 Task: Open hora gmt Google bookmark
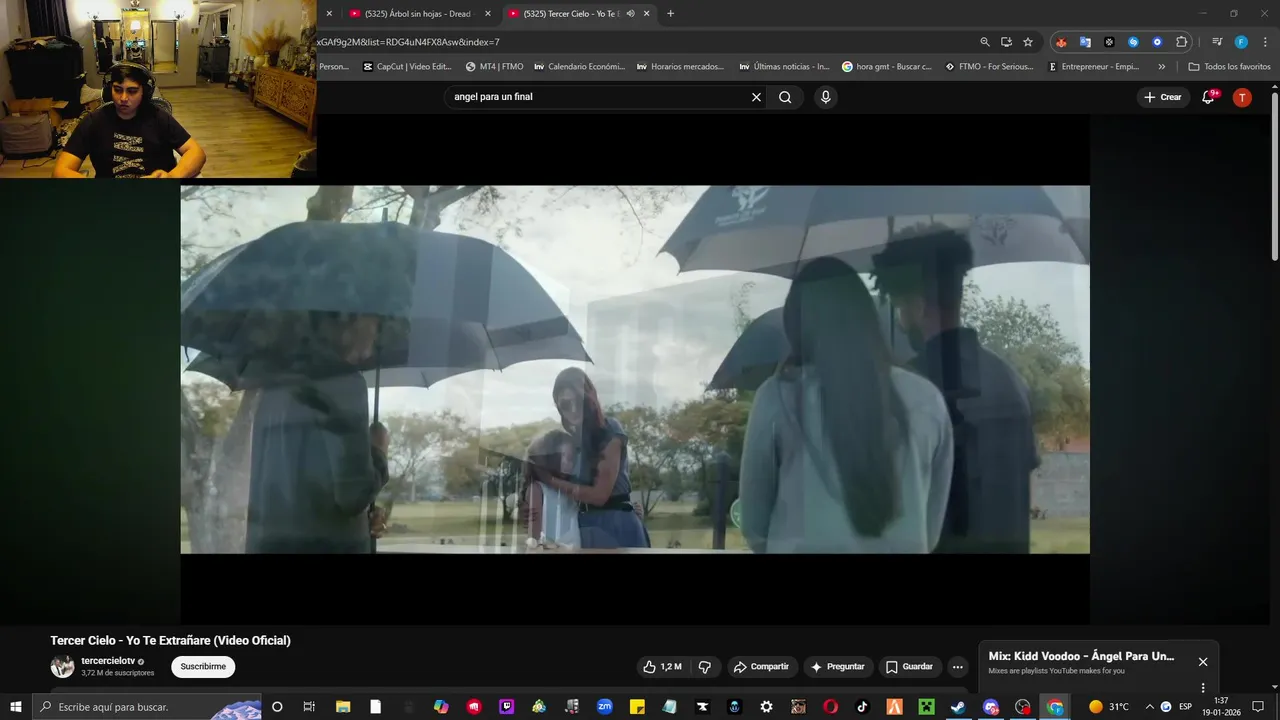click(886, 67)
